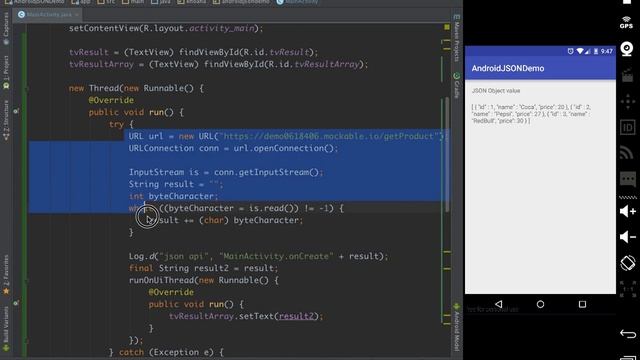Click 'tvResultArray' in the findViewById line
The width and height of the screenshot is (640, 360).
tap(101, 64)
